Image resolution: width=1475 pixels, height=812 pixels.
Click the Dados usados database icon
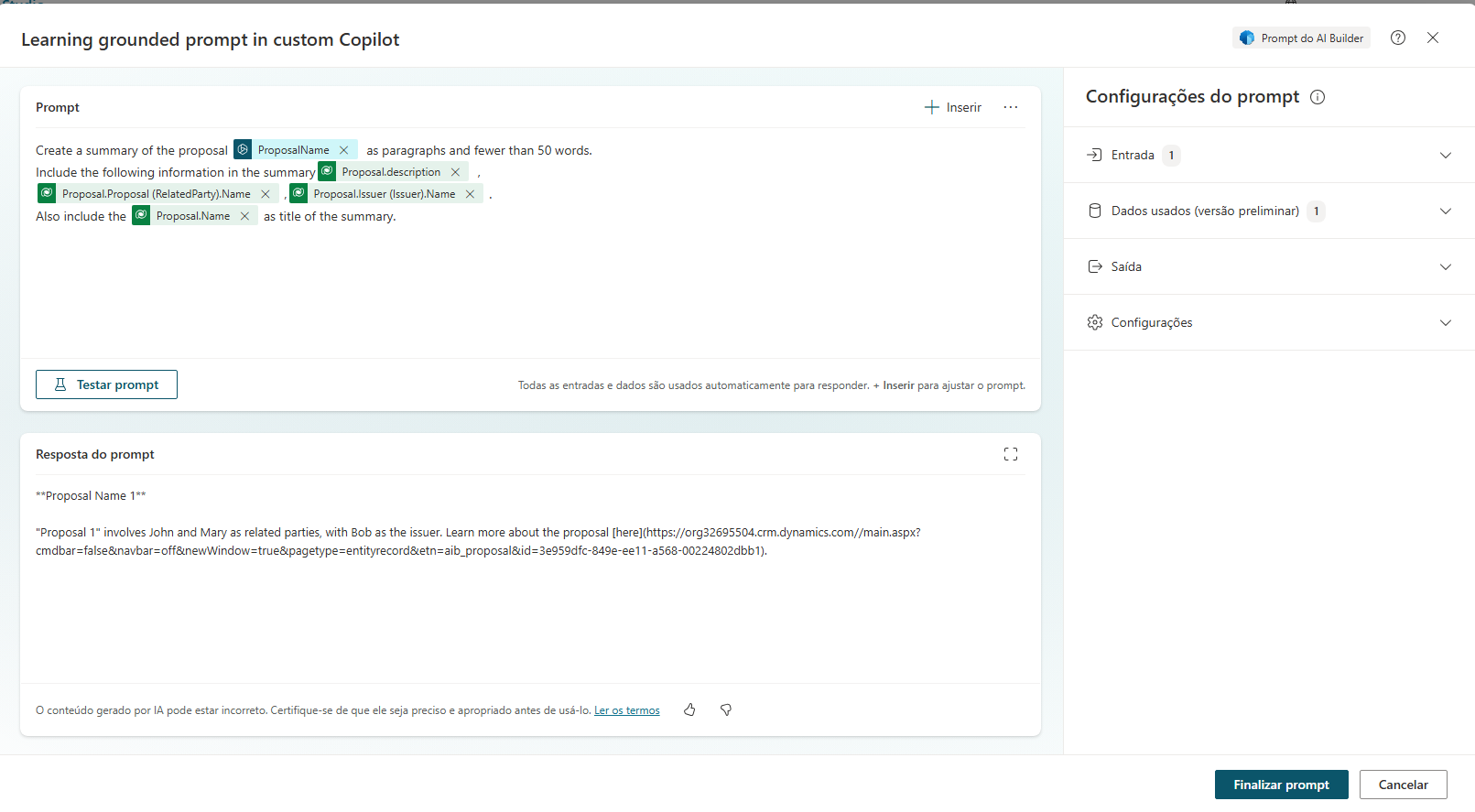pos(1095,211)
